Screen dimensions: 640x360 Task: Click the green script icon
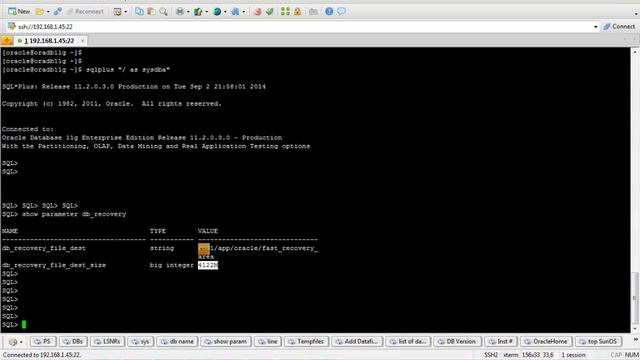pos(269,11)
